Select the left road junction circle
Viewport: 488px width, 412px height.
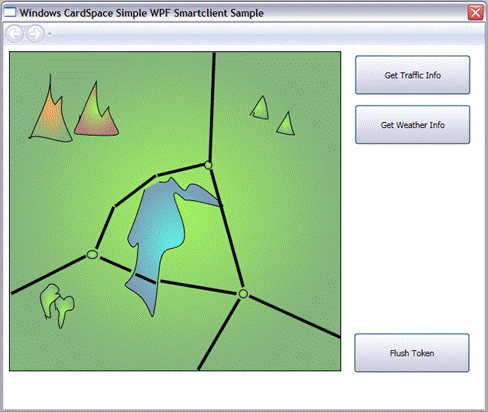coord(92,255)
